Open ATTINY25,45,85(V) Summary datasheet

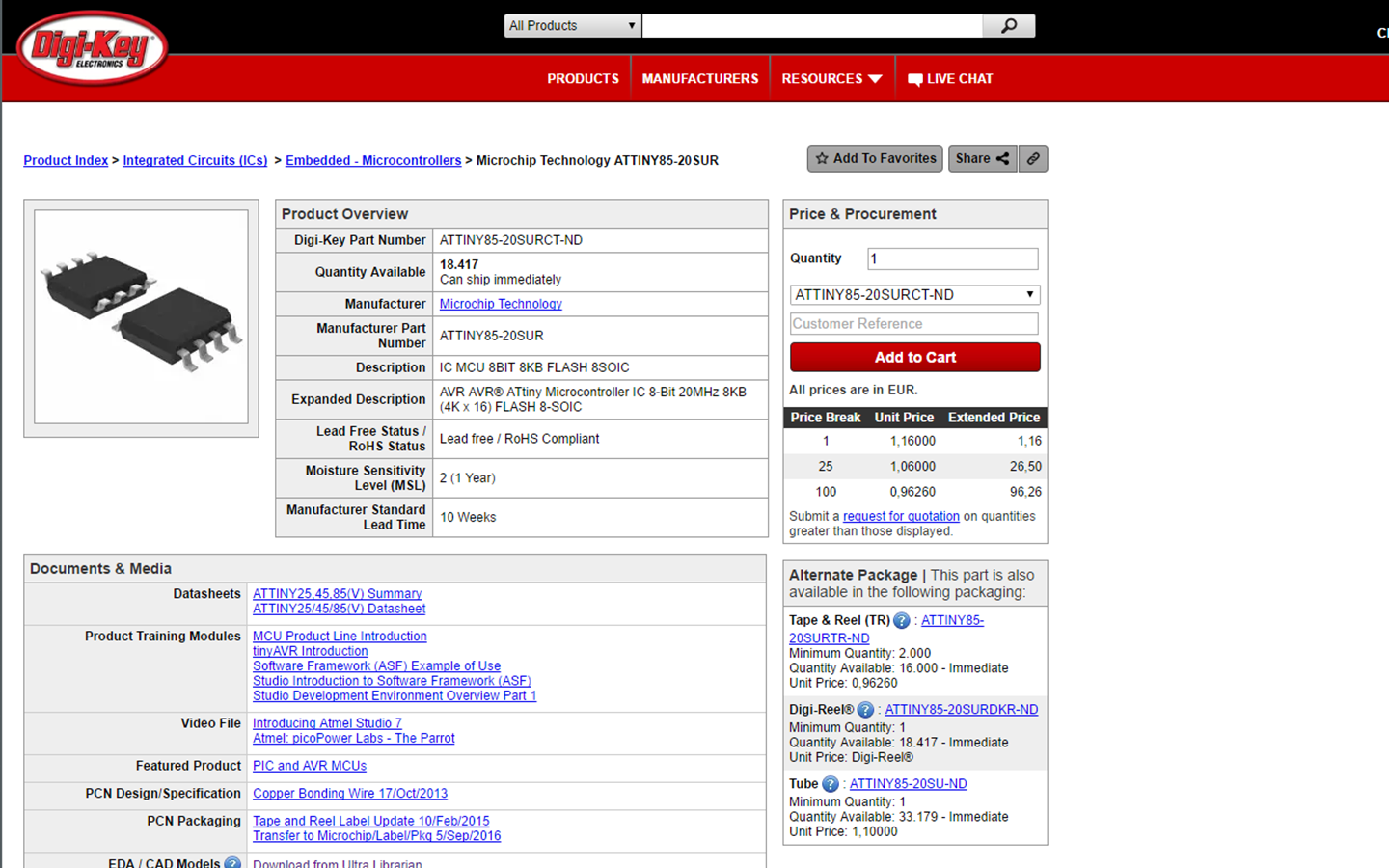tap(337, 594)
